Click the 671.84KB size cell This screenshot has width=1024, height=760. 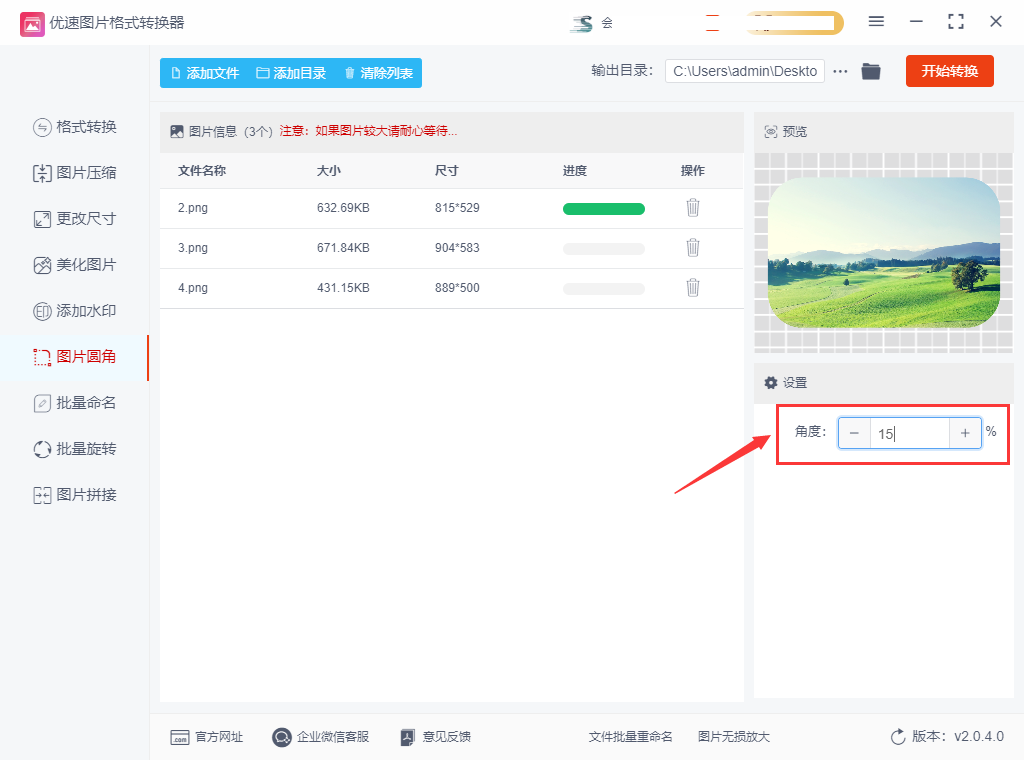pyautogui.click(x=343, y=247)
